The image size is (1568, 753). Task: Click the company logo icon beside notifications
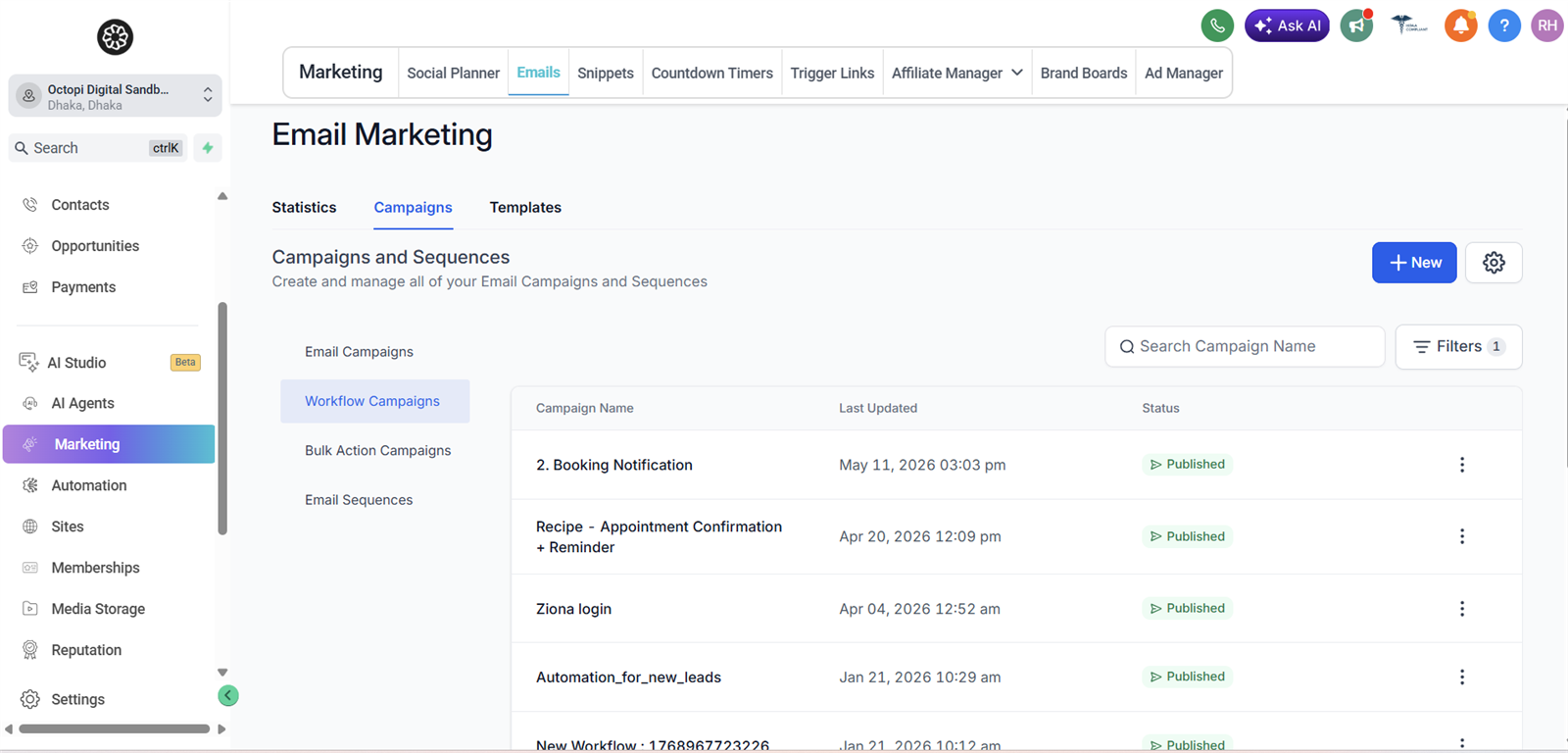point(1408,25)
